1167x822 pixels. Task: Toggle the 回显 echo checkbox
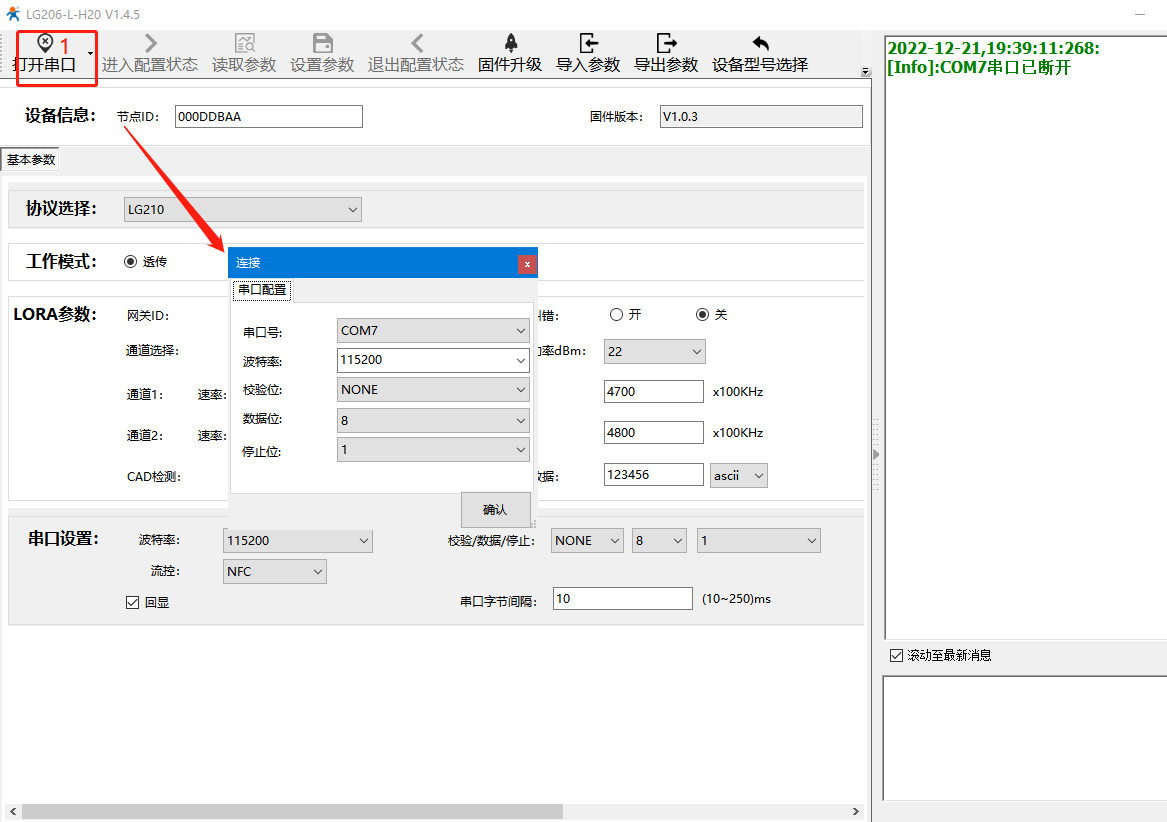pos(133,602)
